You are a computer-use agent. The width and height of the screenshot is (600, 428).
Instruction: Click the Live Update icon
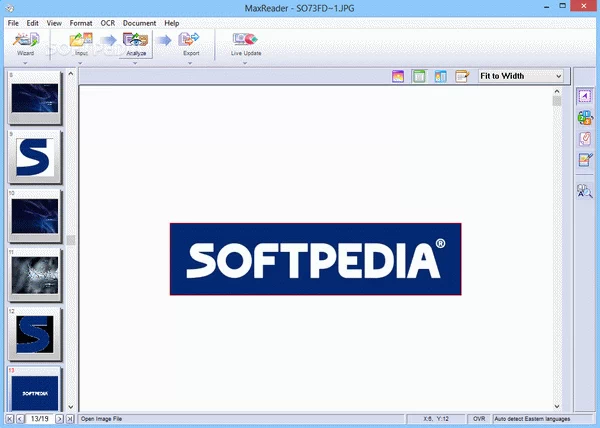pos(245,40)
